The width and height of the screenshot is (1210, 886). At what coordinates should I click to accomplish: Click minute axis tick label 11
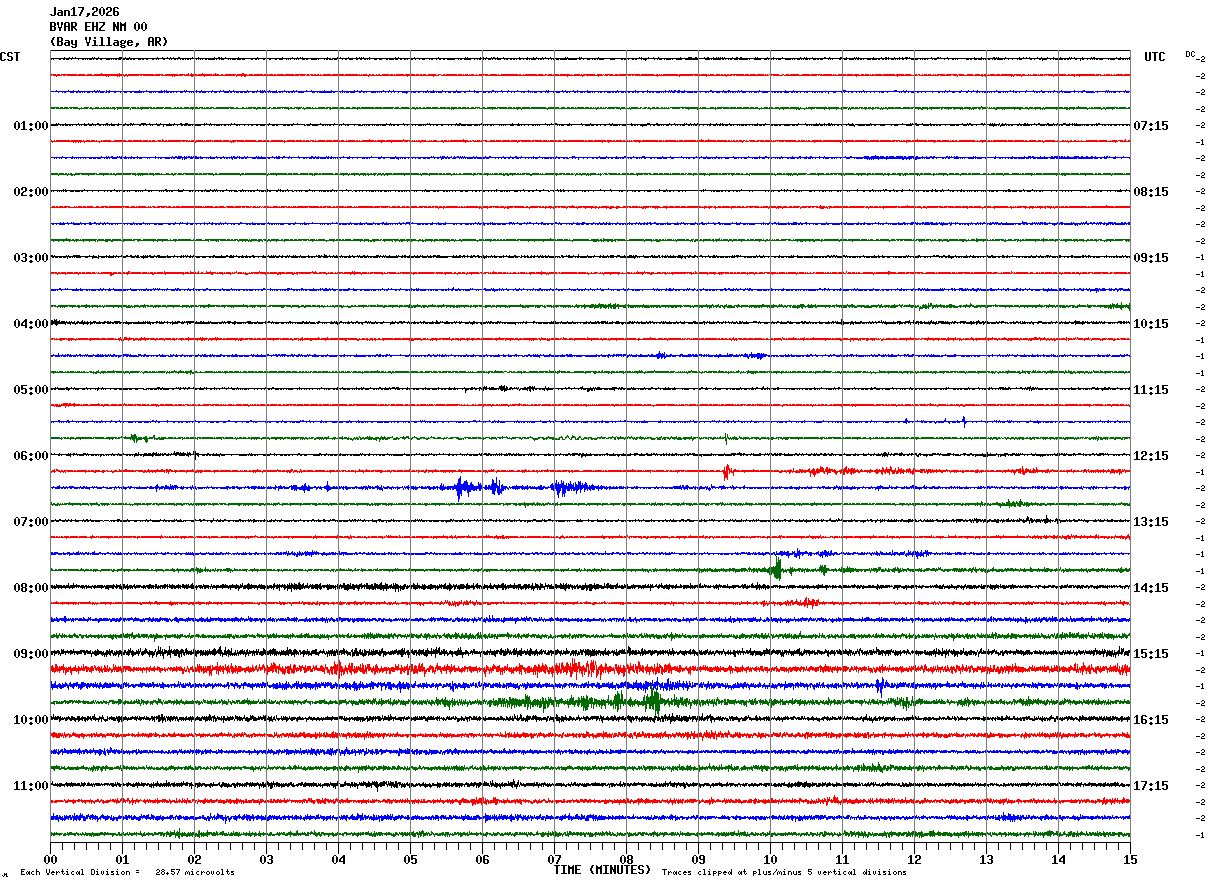842,859
